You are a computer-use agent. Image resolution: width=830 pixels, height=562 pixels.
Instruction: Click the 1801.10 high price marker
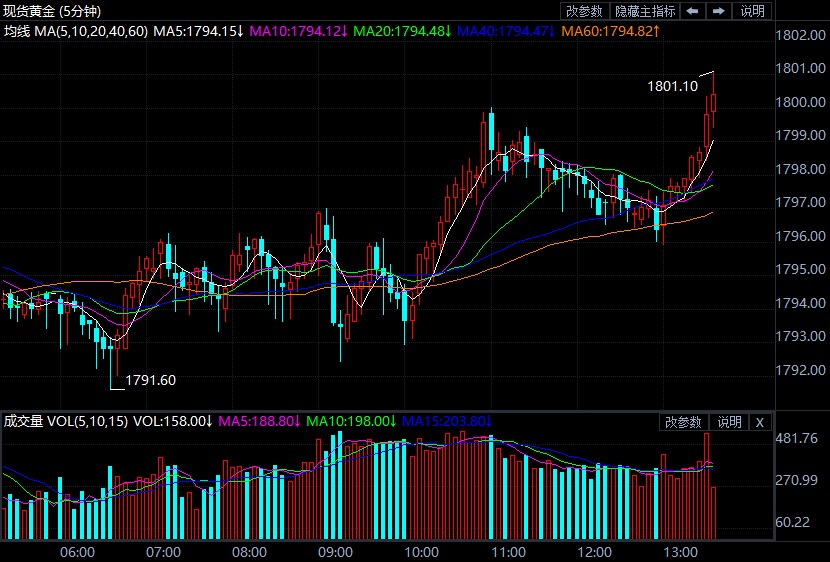673,86
